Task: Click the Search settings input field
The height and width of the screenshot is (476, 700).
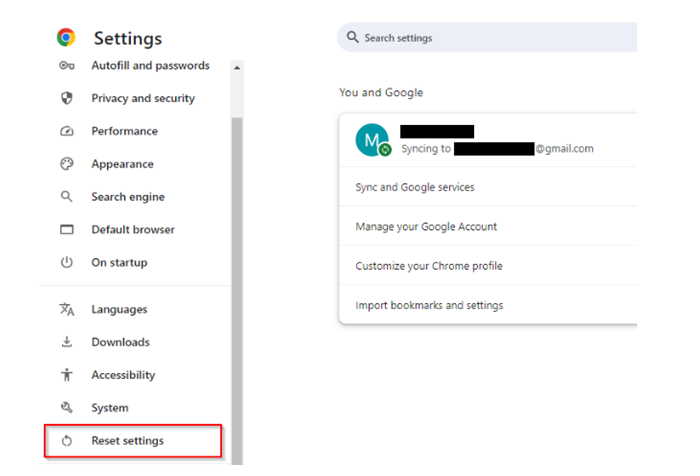Action: (x=487, y=38)
